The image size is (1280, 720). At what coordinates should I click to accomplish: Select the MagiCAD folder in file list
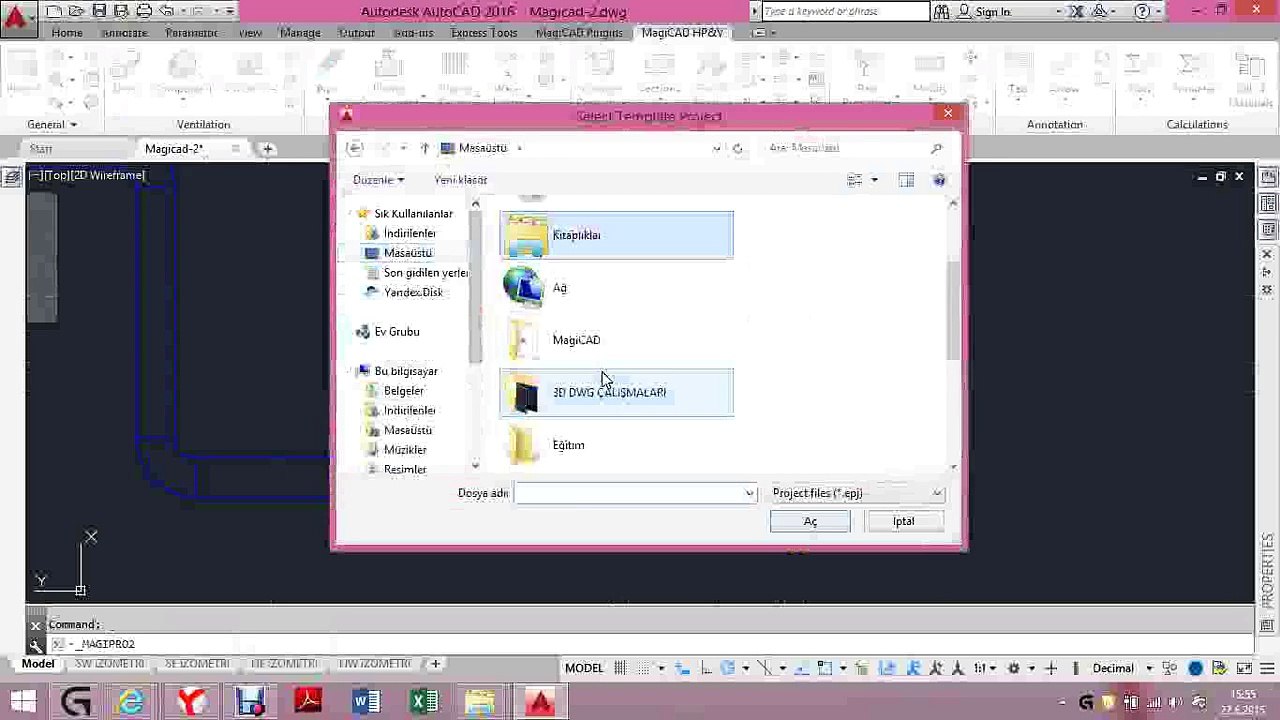click(617, 340)
